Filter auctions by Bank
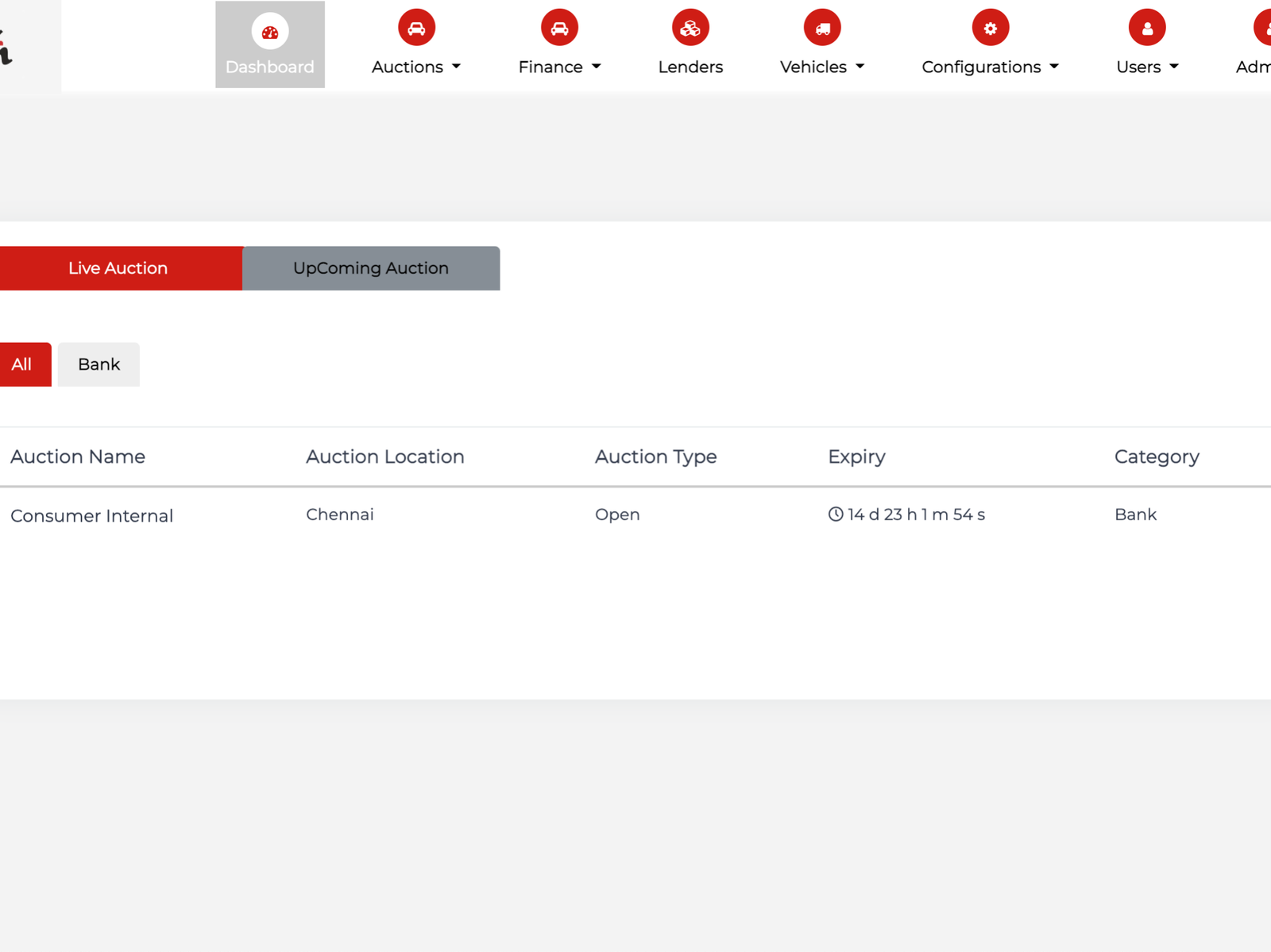1271x952 pixels. coord(99,364)
